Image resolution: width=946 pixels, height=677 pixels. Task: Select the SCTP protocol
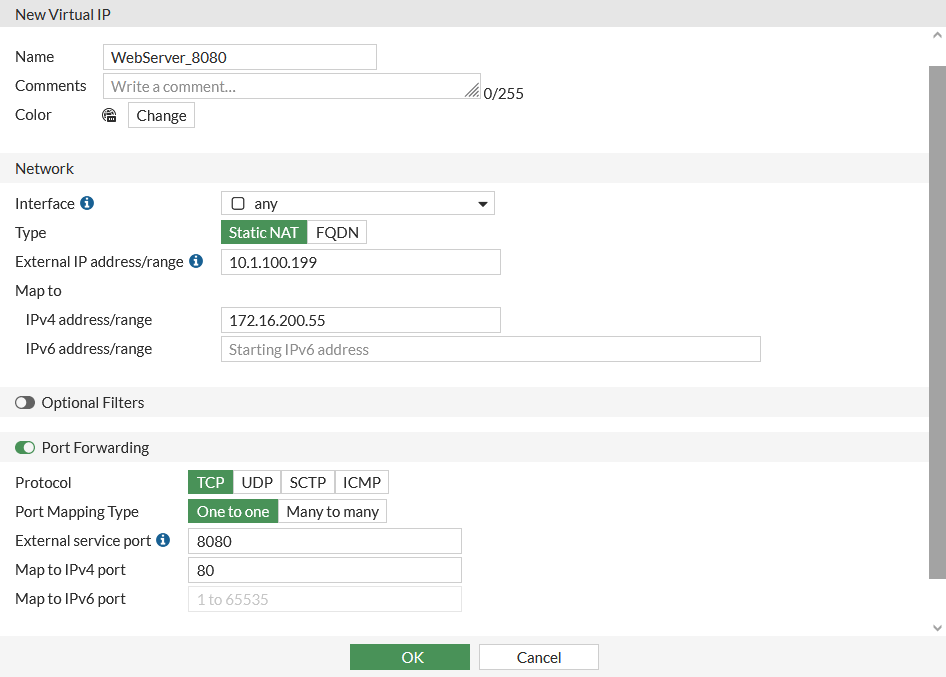[x=307, y=482]
